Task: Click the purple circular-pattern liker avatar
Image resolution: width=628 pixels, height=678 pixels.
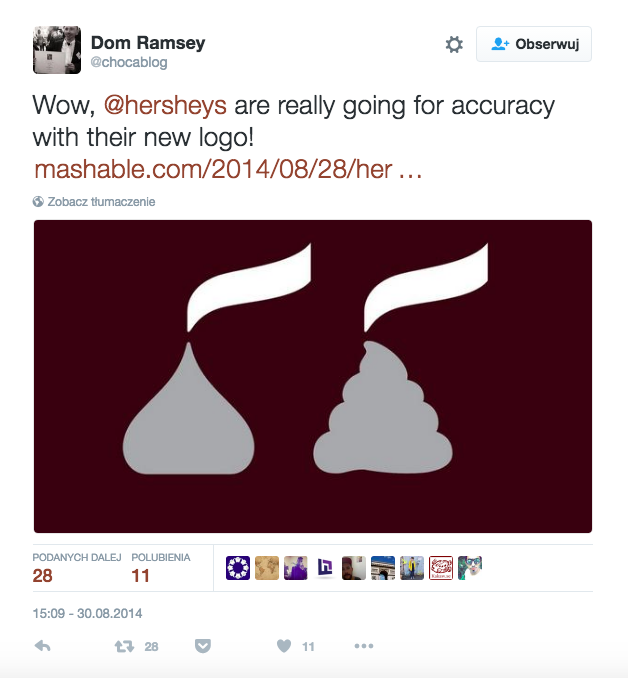Action: [238, 568]
